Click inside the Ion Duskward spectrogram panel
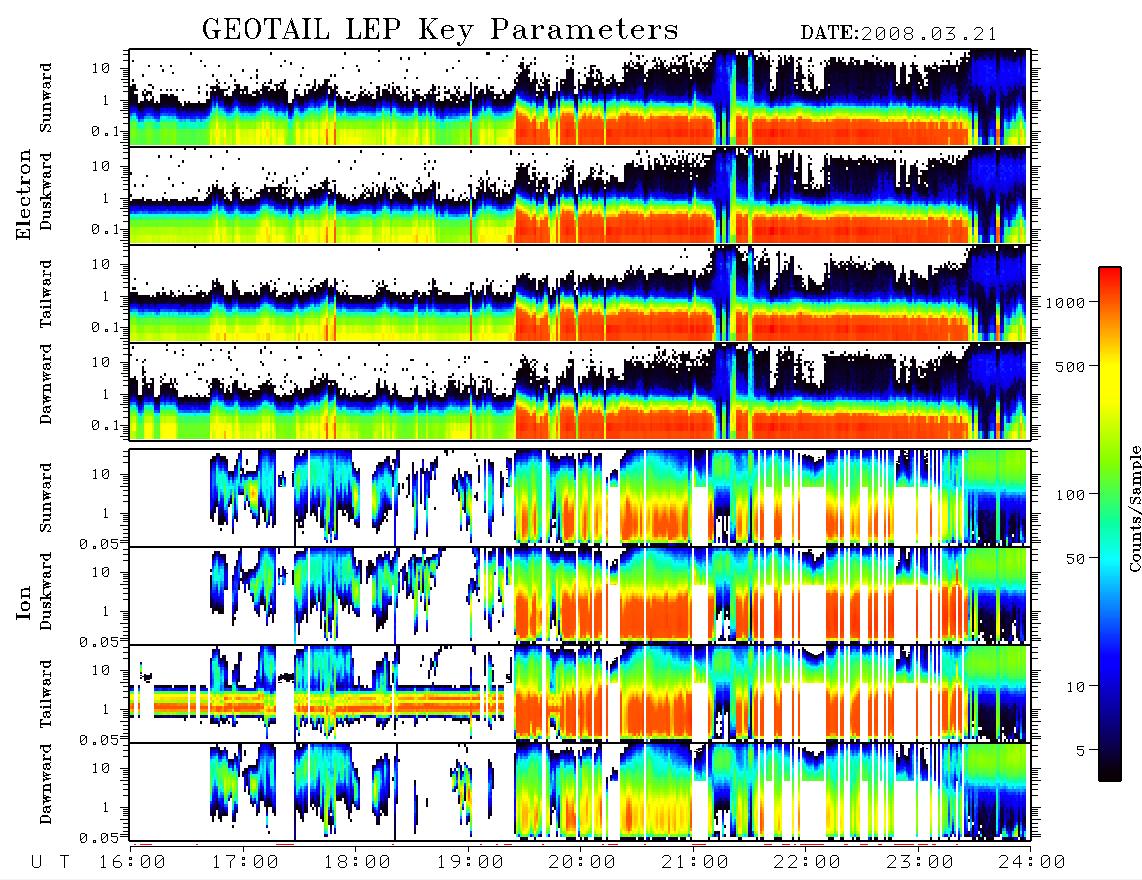Image resolution: width=1142 pixels, height=880 pixels. [x=580, y=595]
